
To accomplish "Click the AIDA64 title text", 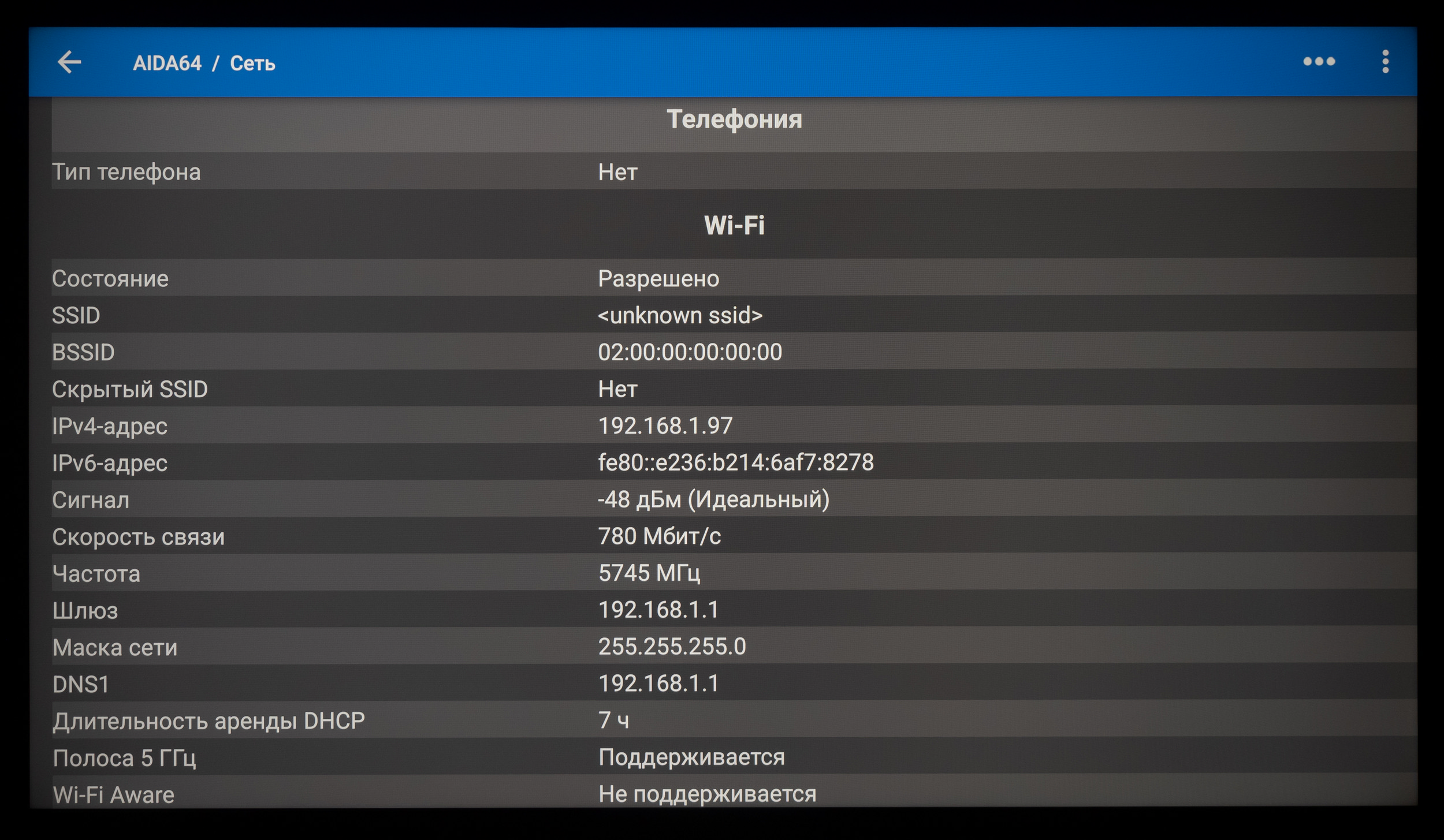I will [x=167, y=63].
